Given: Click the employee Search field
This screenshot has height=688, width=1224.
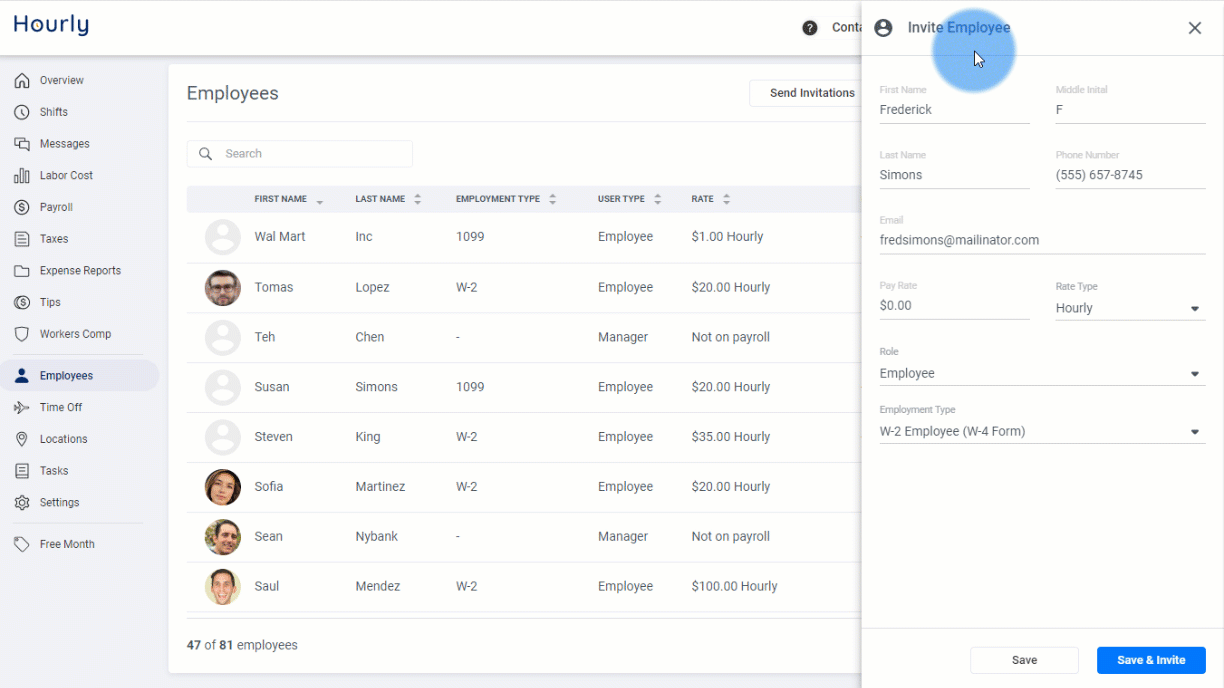Looking at the screenshot, I should [x=299, y=154].
